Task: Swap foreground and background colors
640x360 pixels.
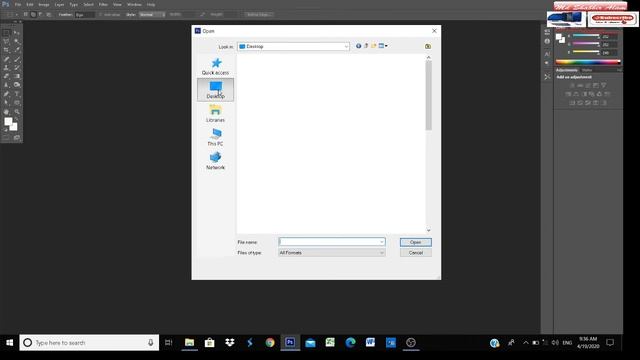Action: click(x=16, y=120)
